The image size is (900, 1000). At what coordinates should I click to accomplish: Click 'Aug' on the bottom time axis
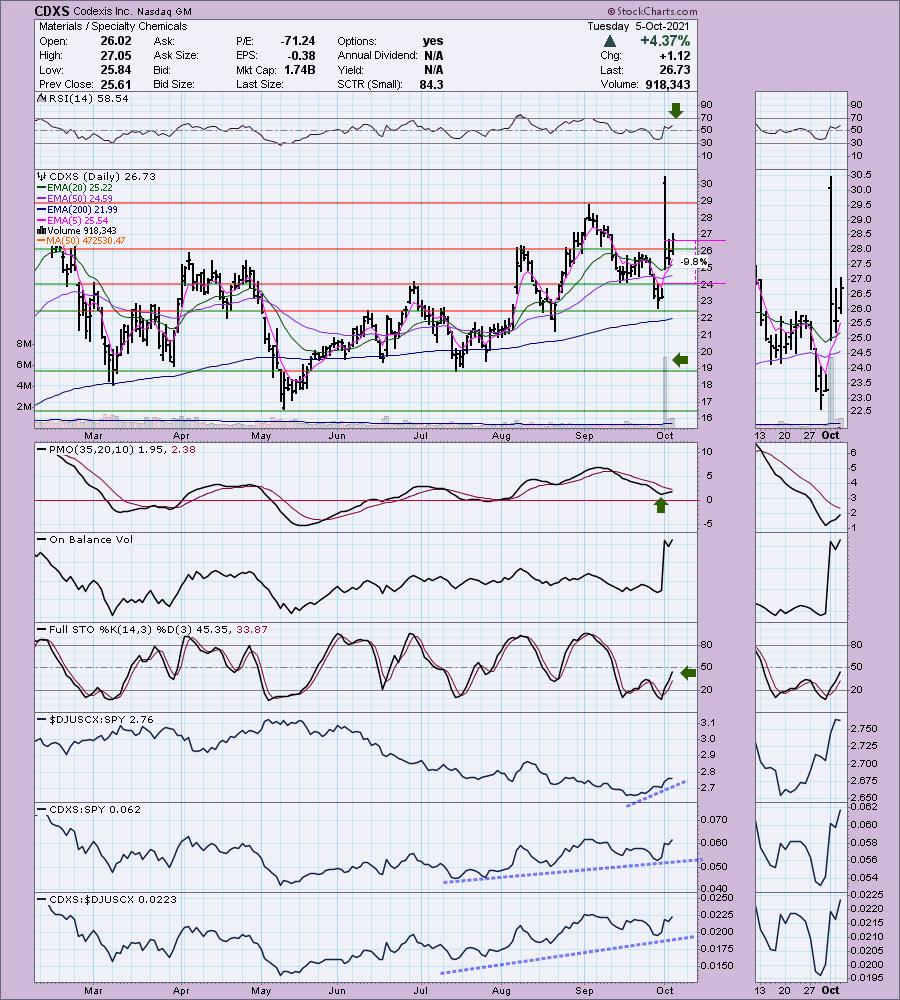[x=501, y=991]
